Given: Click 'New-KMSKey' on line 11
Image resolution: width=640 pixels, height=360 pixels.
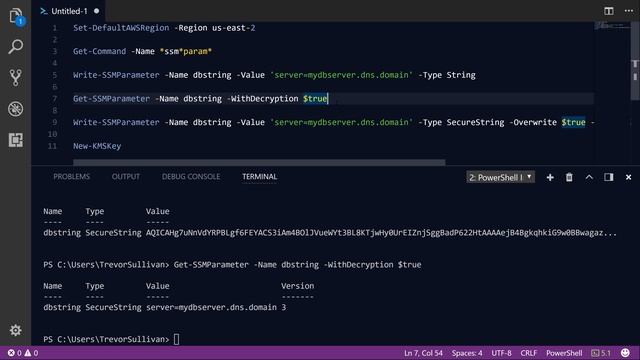Looking at the screenshot, I should point(97,146).
